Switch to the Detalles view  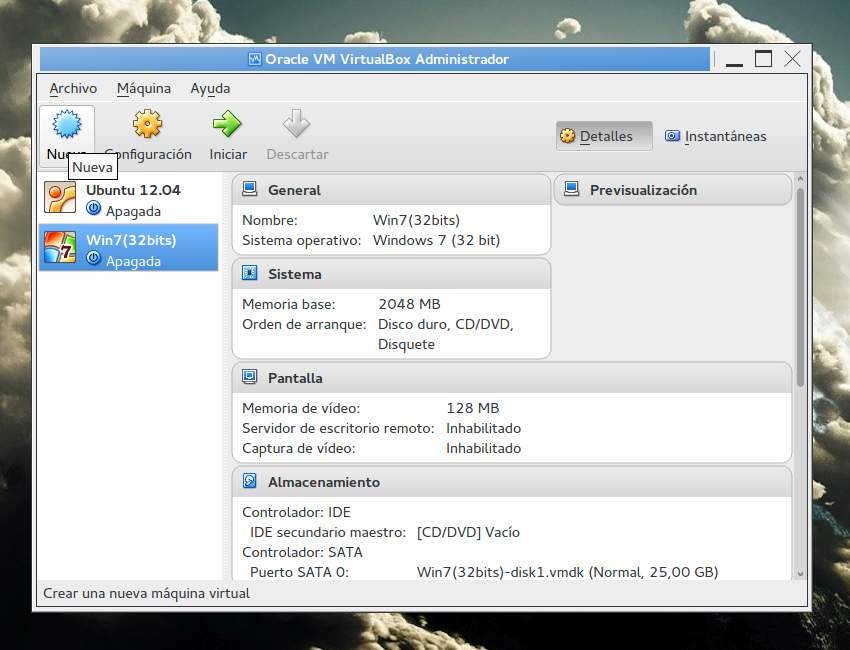click(604, 136)
